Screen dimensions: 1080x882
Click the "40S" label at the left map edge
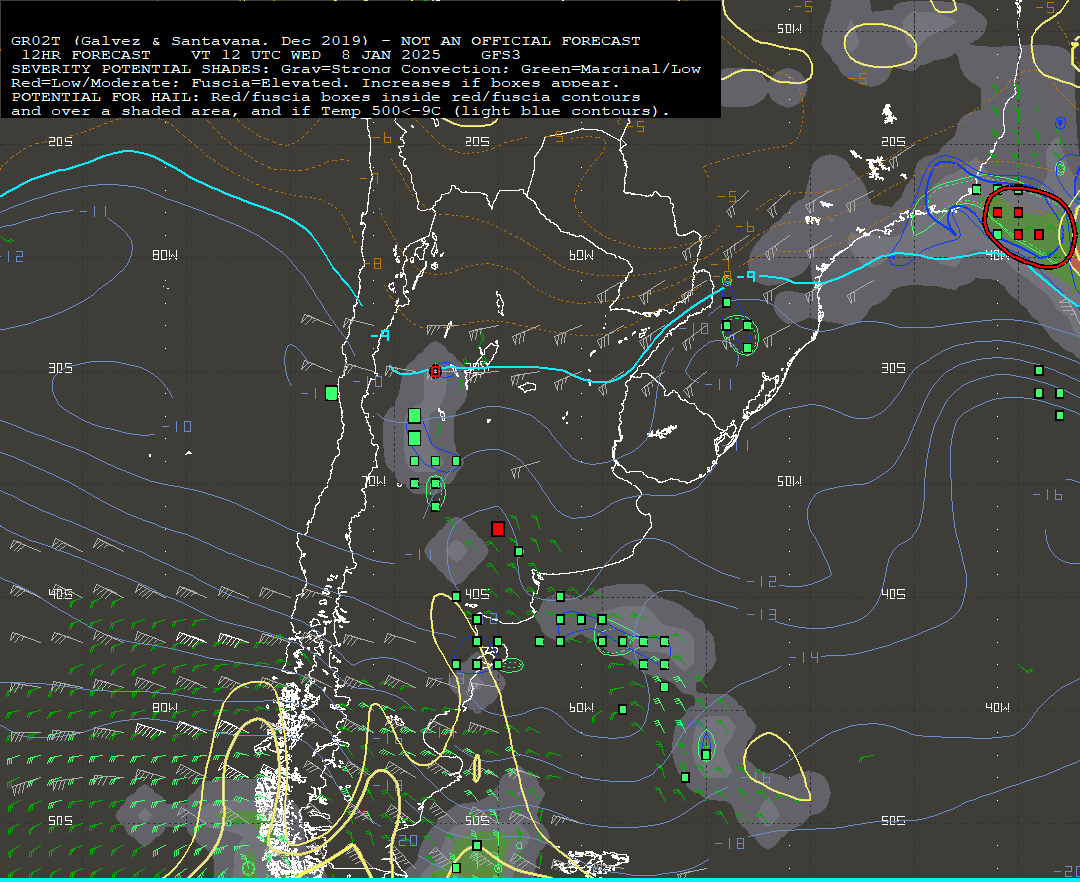(60, 594)
